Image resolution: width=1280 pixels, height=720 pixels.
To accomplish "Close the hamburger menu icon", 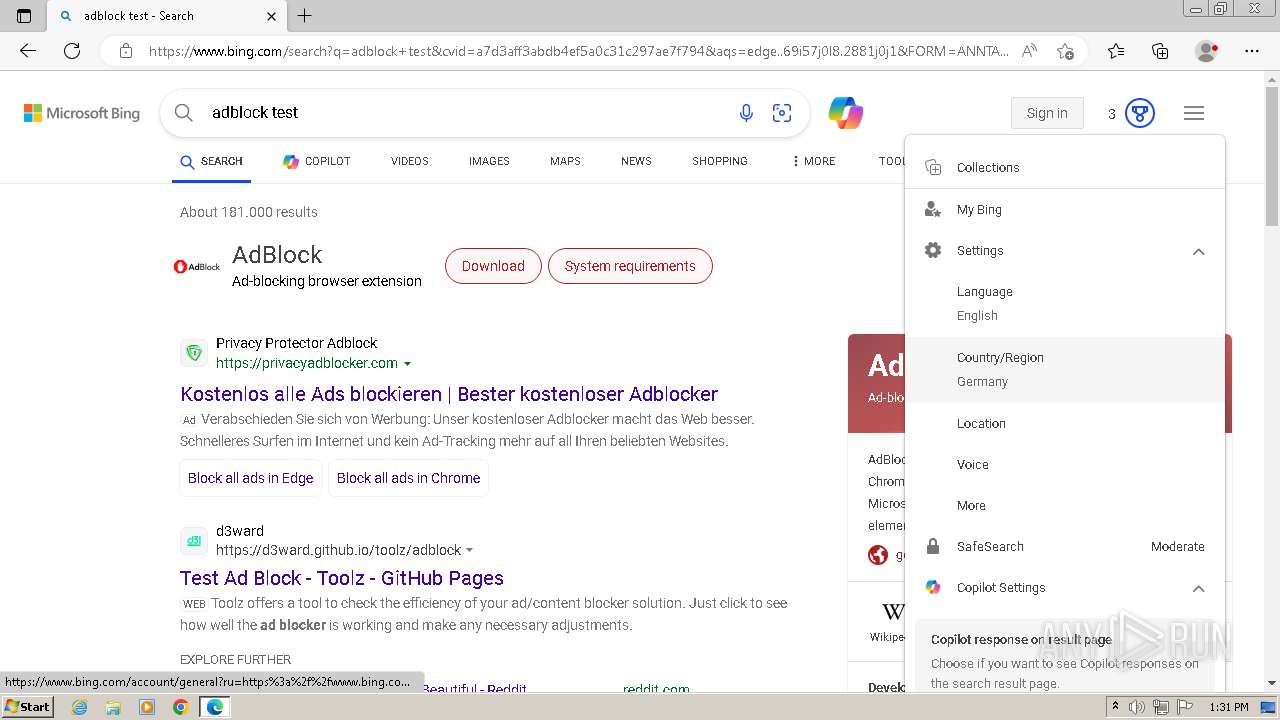I will tap(1194, 113).
